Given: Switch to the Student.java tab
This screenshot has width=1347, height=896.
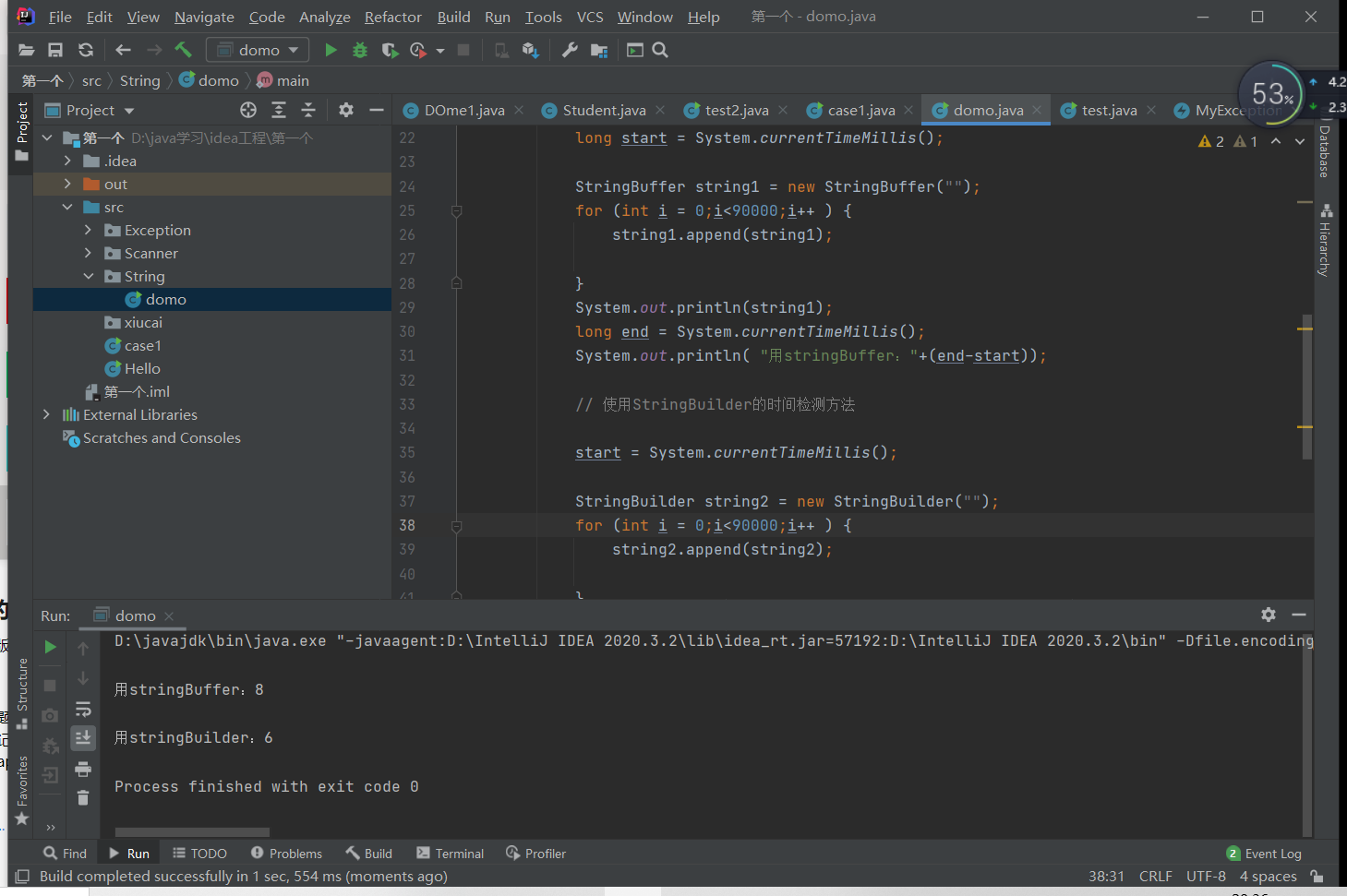Looking at the screenshot, I should tap(604, 111).
